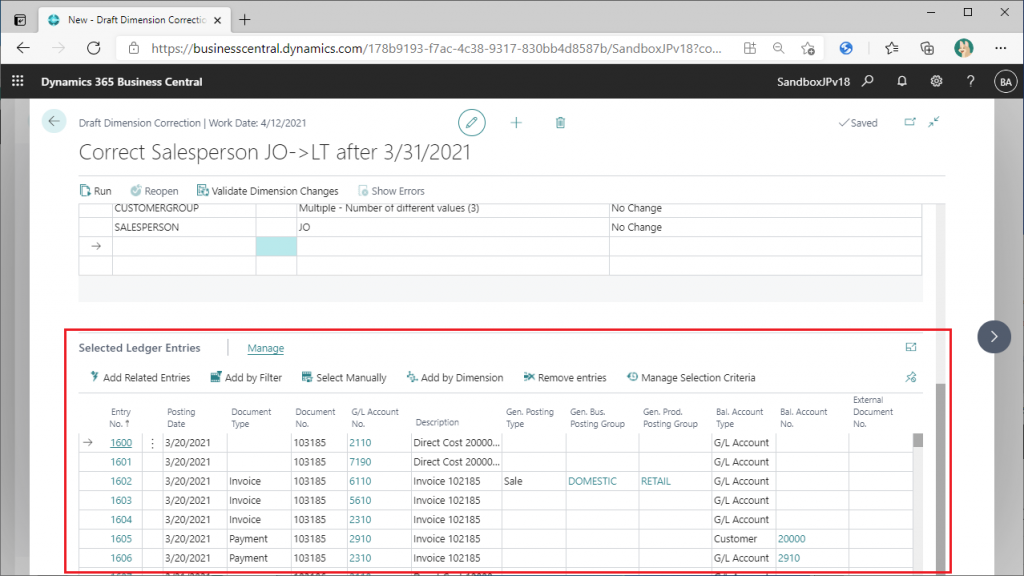Select the highlighted empty dimension cell
The width and height of the screenshot is (1024, 576).
pyautogui.click(x=276, y=246)
